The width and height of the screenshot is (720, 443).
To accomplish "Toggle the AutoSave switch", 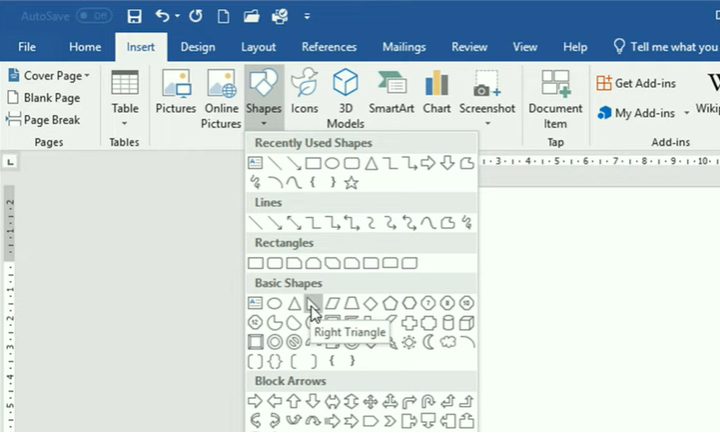I will (x=94, y=16).
